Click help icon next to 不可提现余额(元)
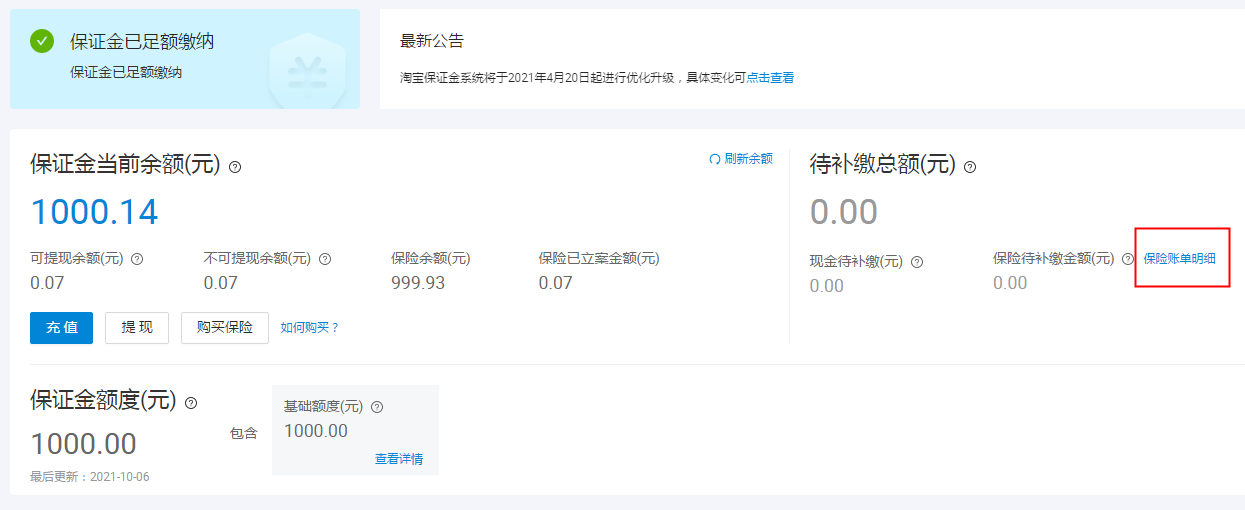 pos(324,259)
